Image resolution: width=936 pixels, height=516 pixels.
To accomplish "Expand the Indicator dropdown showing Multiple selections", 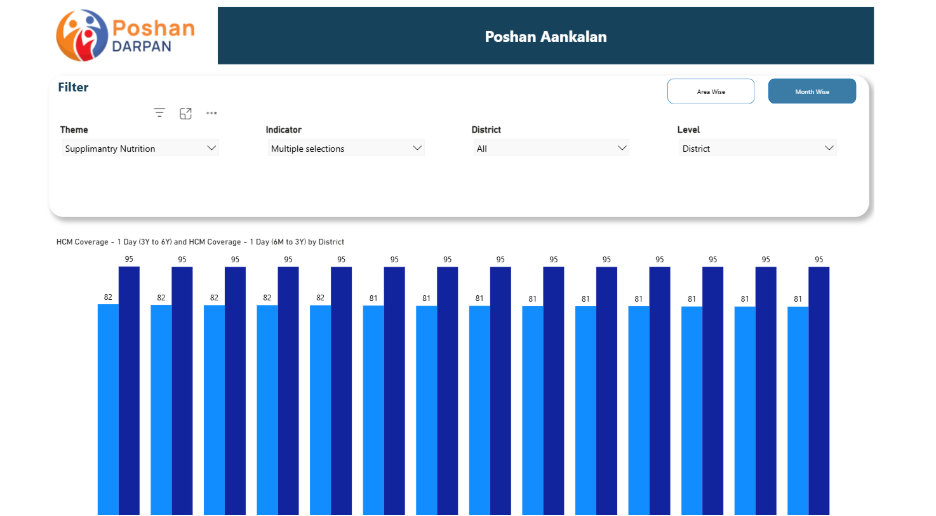I will point(346,148).
